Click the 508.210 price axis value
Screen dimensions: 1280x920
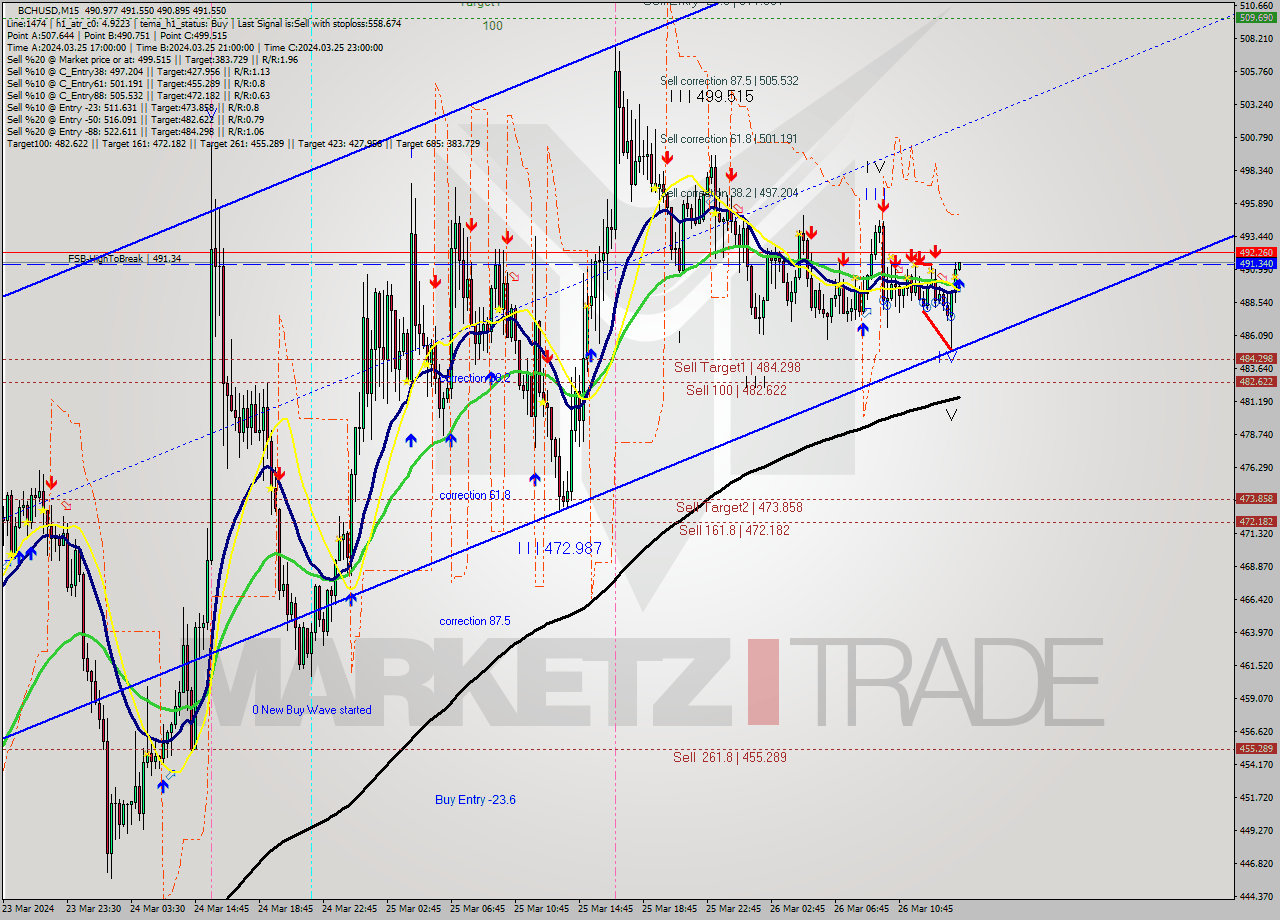coord(1256,39)
